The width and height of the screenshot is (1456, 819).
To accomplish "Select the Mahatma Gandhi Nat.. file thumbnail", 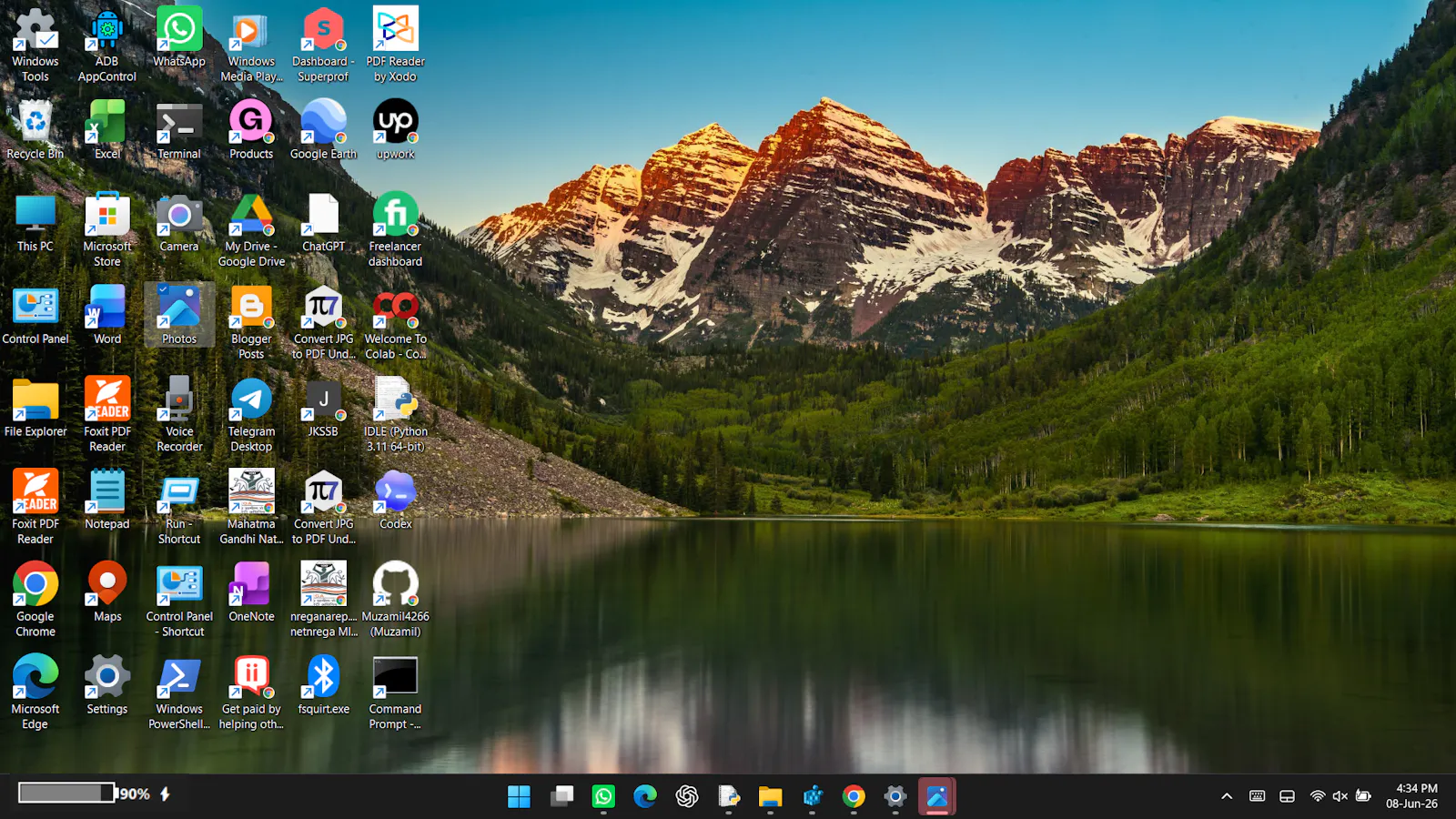I will click(251, 508).
